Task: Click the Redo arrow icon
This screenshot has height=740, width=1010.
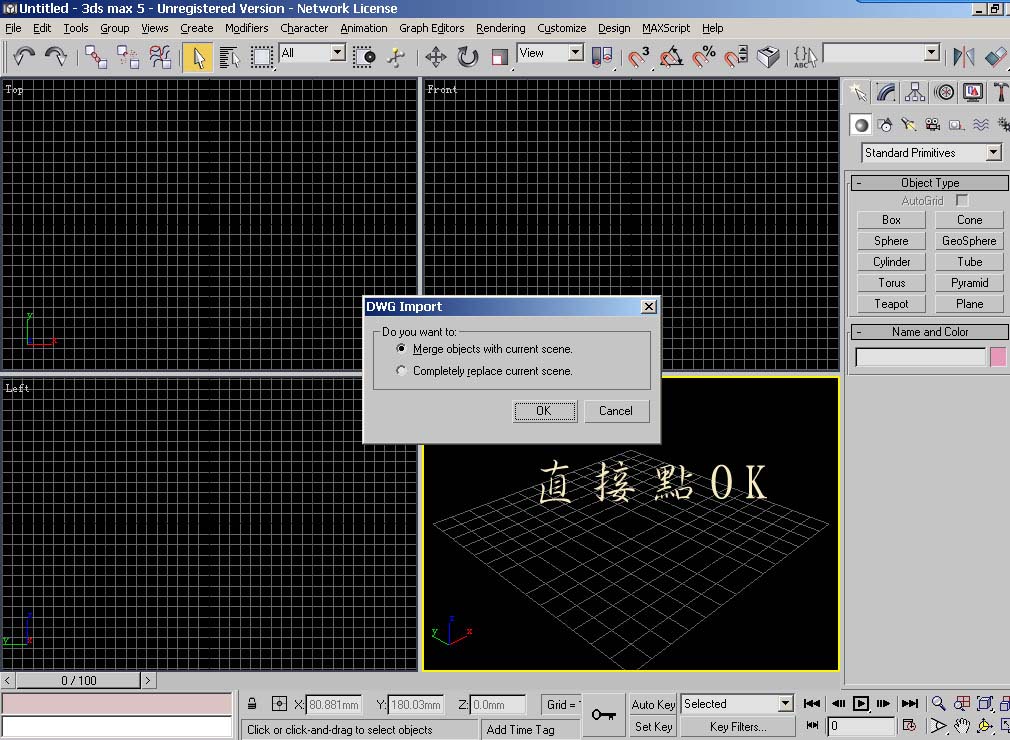Action: tap(56, 57)
